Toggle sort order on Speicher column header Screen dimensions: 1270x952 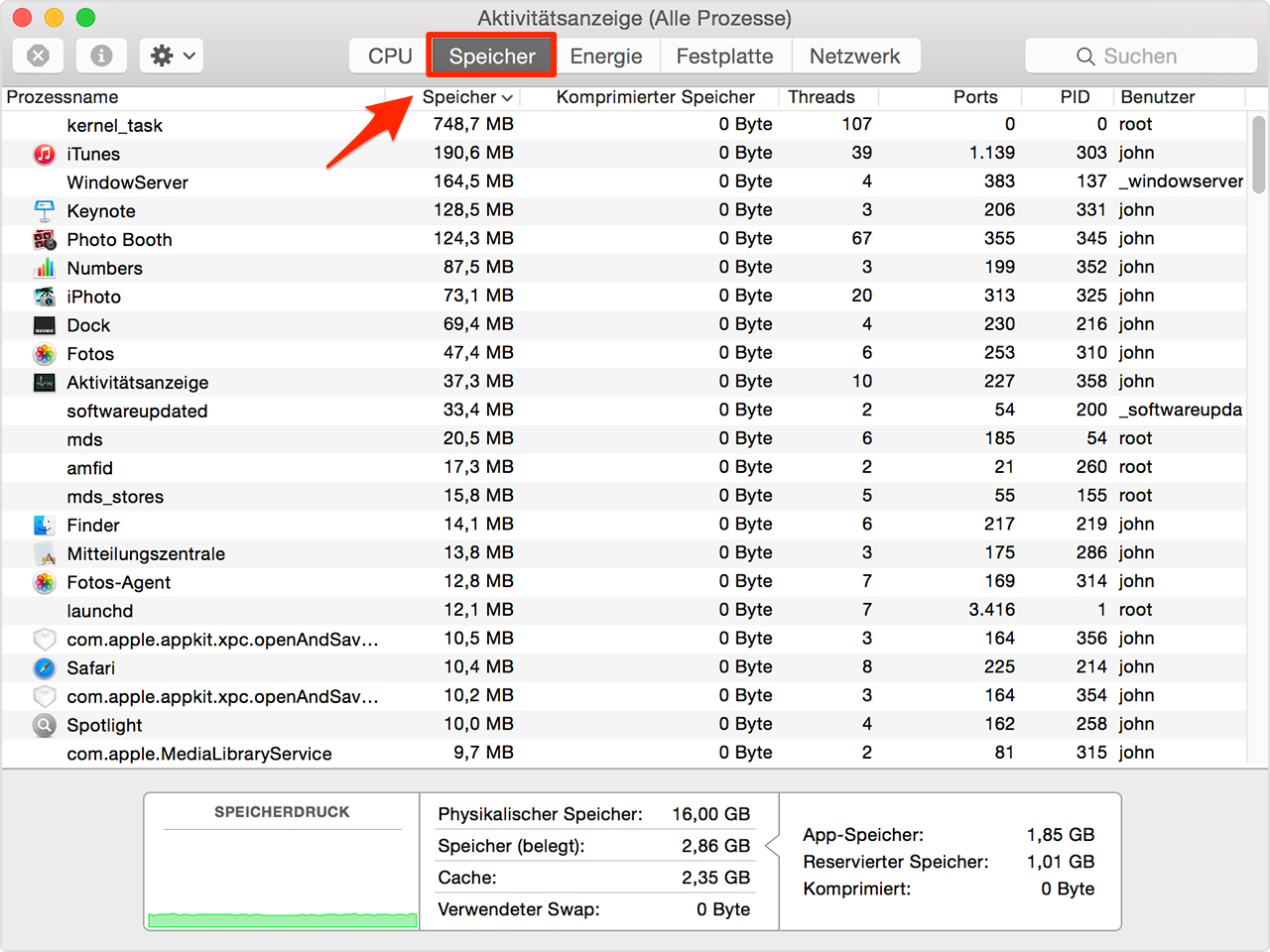click(467, 97)
